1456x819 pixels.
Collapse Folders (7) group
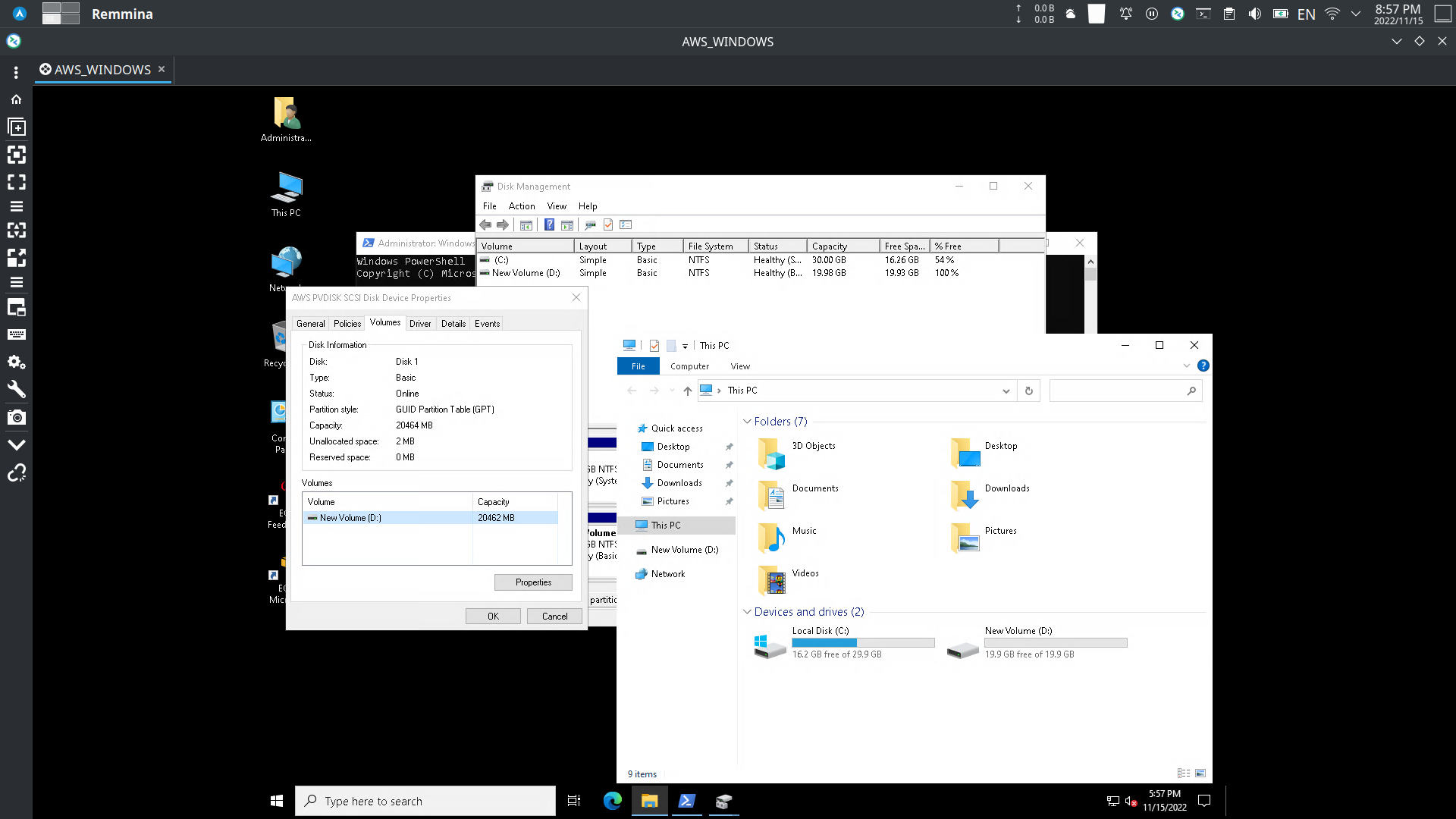(747, 422)
